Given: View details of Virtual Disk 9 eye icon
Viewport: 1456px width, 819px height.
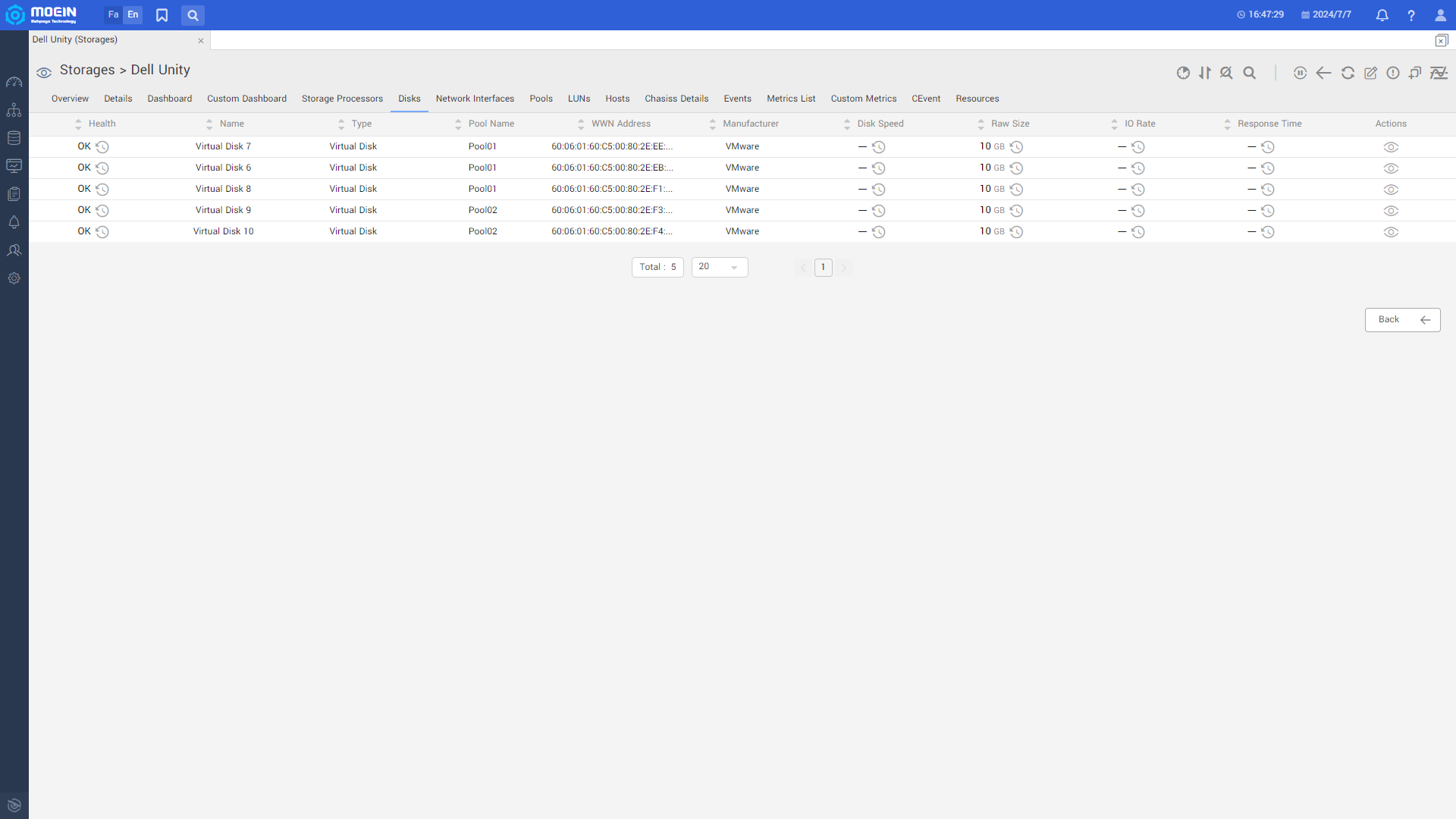Looking at the screenshot, I should pos(1391,211).
